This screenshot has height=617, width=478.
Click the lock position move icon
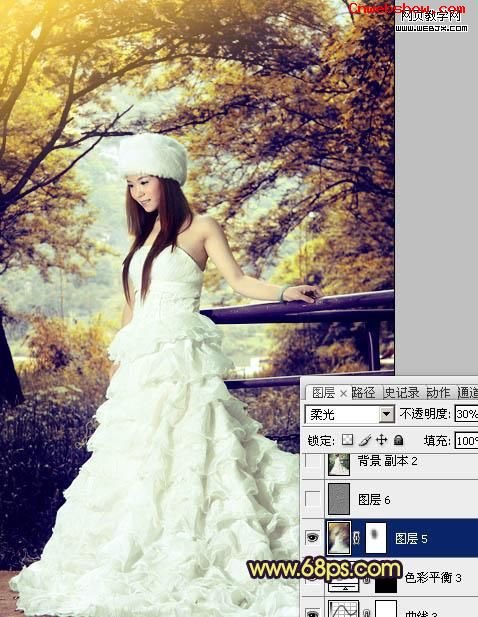[x=382, y=440]
